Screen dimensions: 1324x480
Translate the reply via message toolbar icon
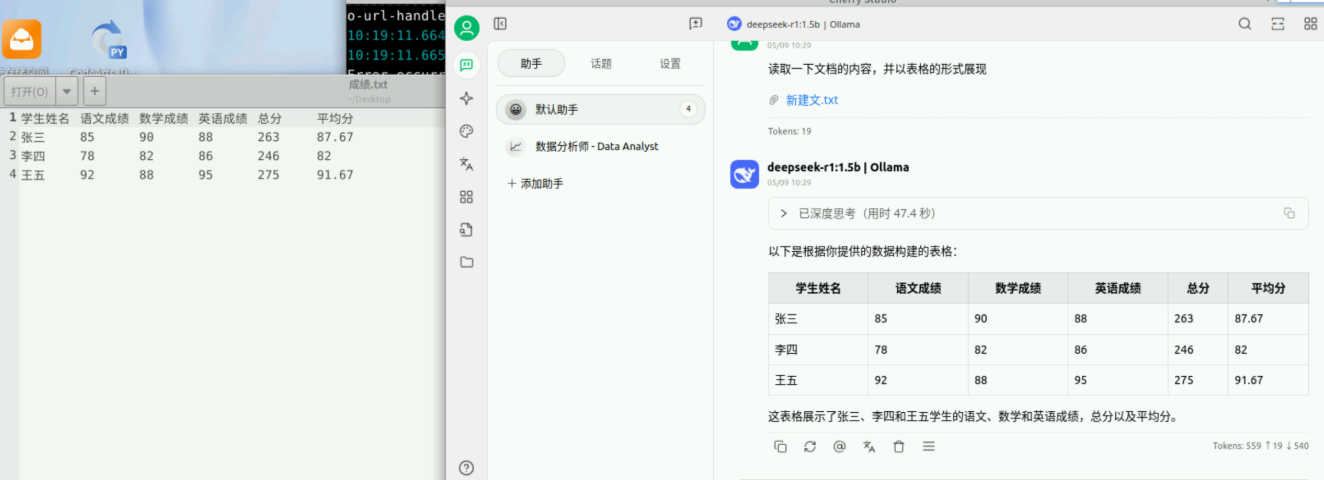click(869, 447)
